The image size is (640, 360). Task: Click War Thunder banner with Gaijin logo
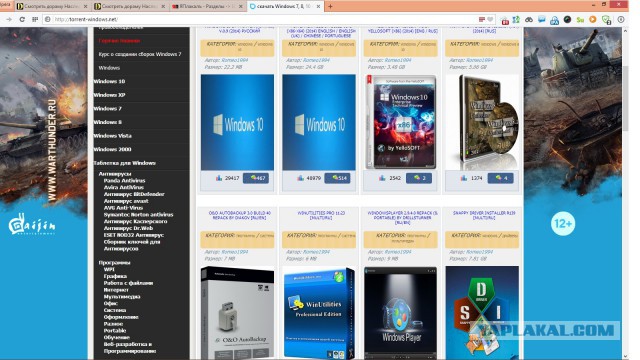(x=44, y=193)
